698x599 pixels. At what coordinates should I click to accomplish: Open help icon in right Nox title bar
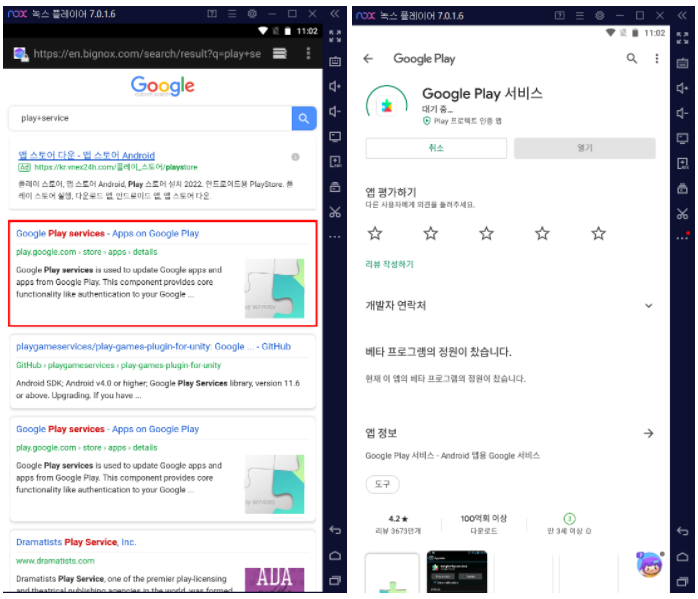pyautogui.click(x=560, y=16)
